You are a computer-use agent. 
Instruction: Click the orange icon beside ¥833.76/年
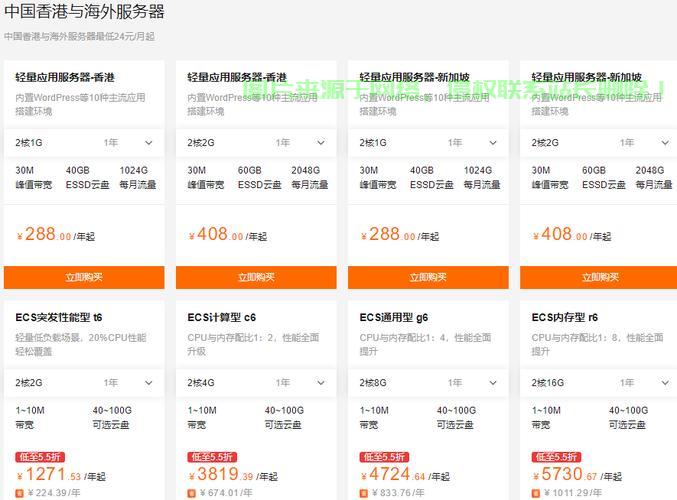click(364, 493)
